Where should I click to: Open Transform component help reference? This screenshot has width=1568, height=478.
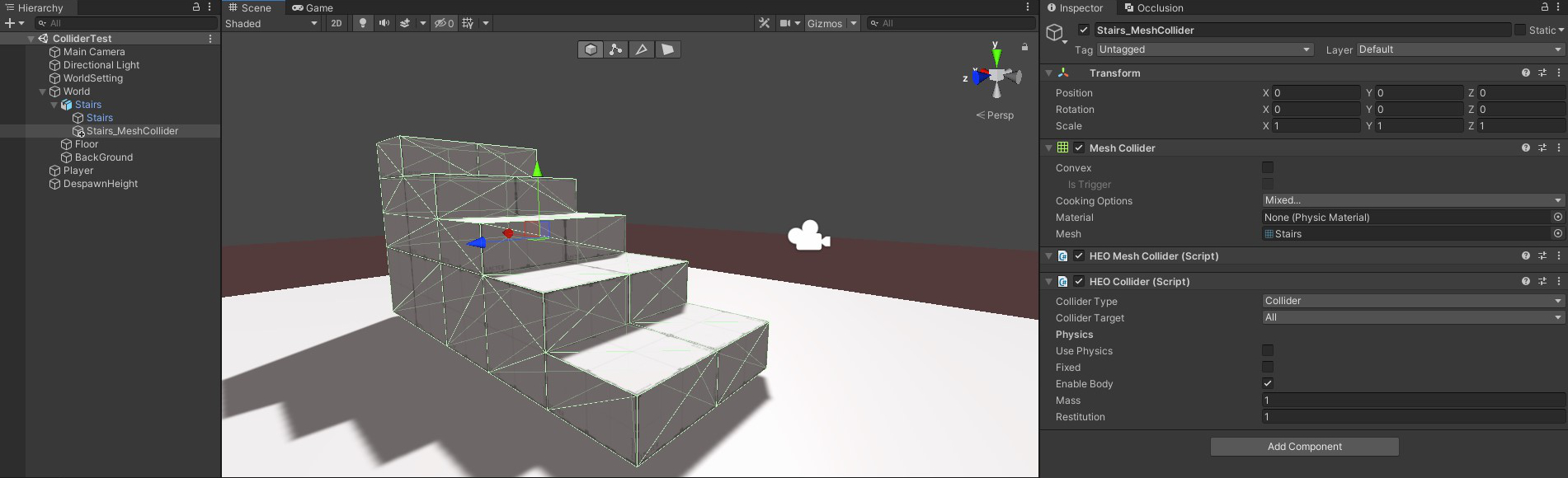tap(1526, 73)
